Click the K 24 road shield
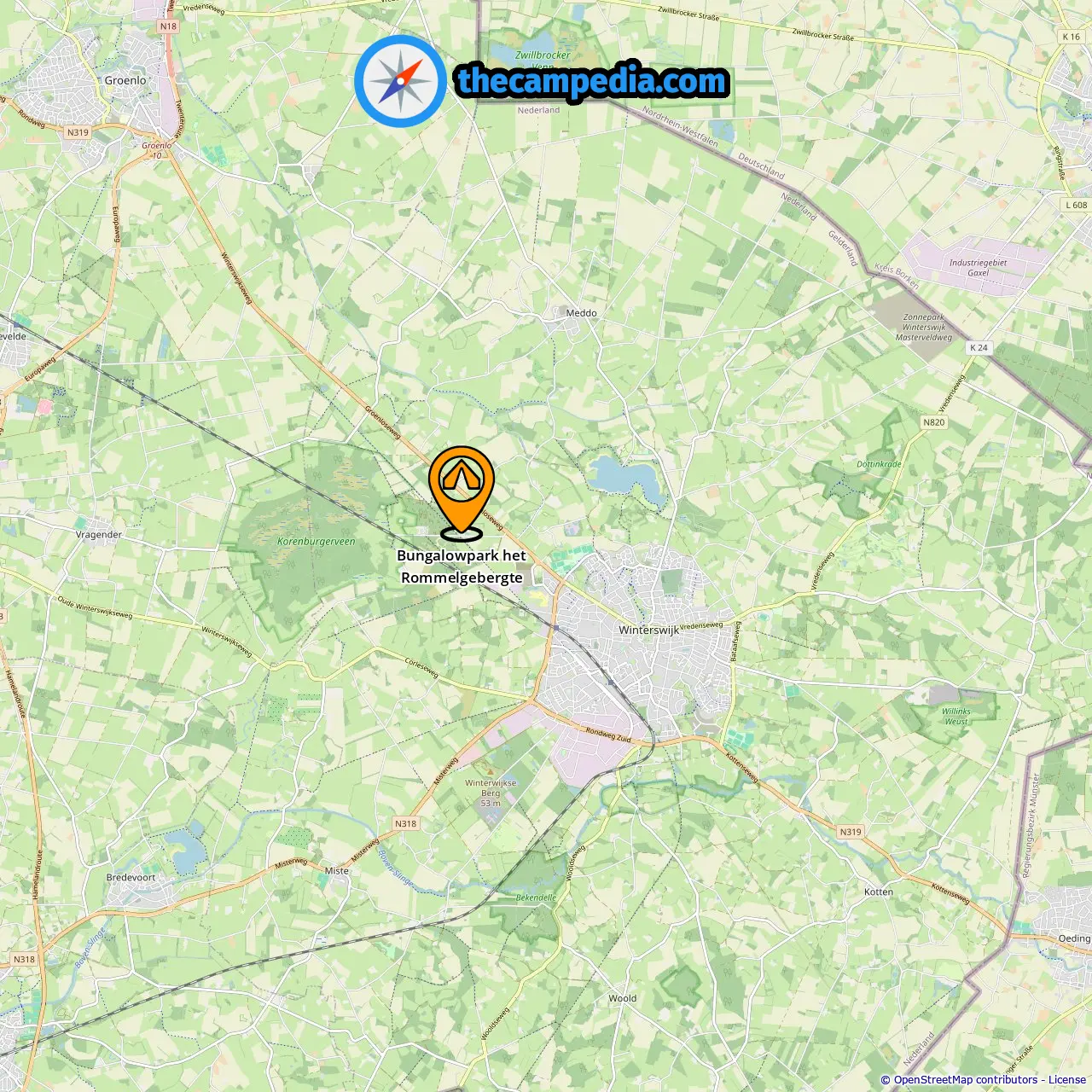The width and height of the screenshot is (1092, 1092). (979, 347)
